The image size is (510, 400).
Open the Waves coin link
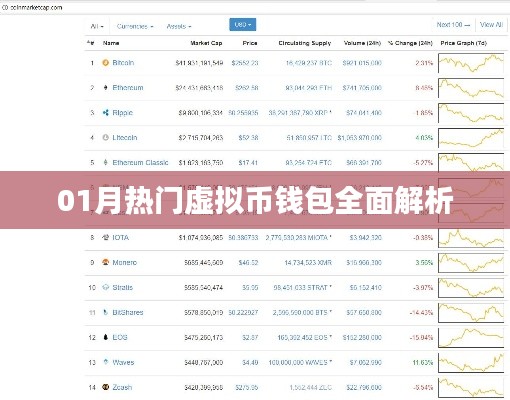[123, 362]
